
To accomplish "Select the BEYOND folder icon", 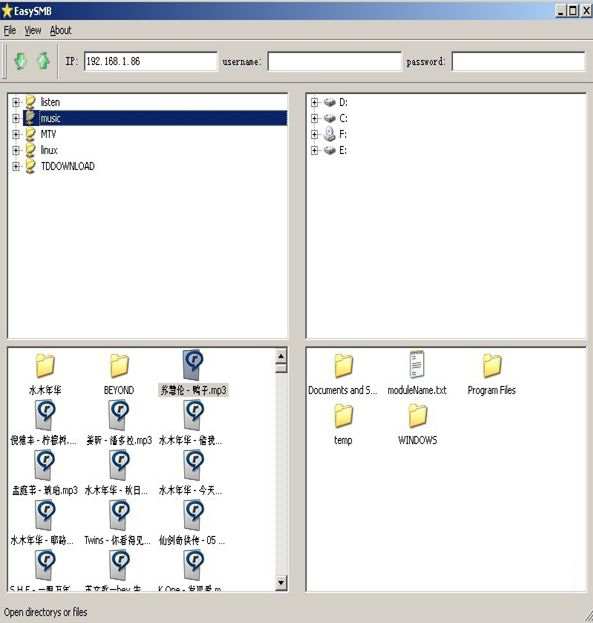I will tap(119, 366).
